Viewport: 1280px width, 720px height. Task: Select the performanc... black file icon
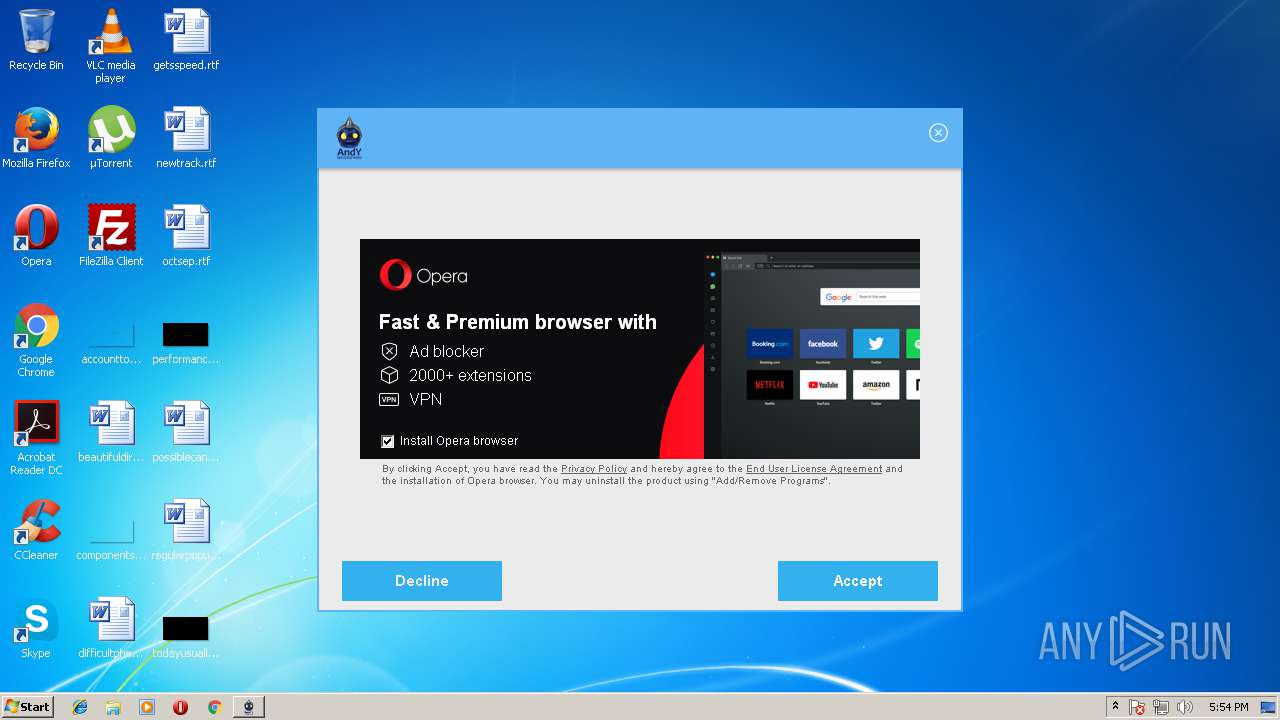click(x=186, y=341)
